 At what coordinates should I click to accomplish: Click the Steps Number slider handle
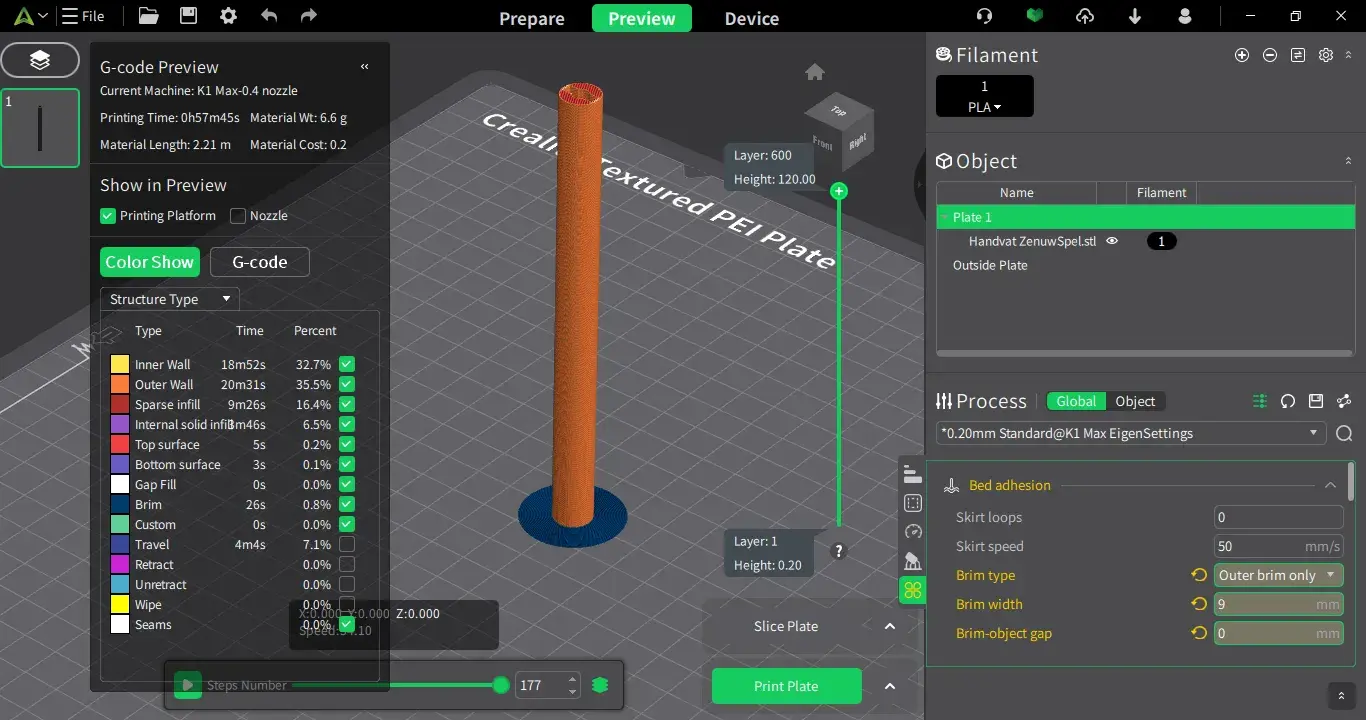(501, 685)
